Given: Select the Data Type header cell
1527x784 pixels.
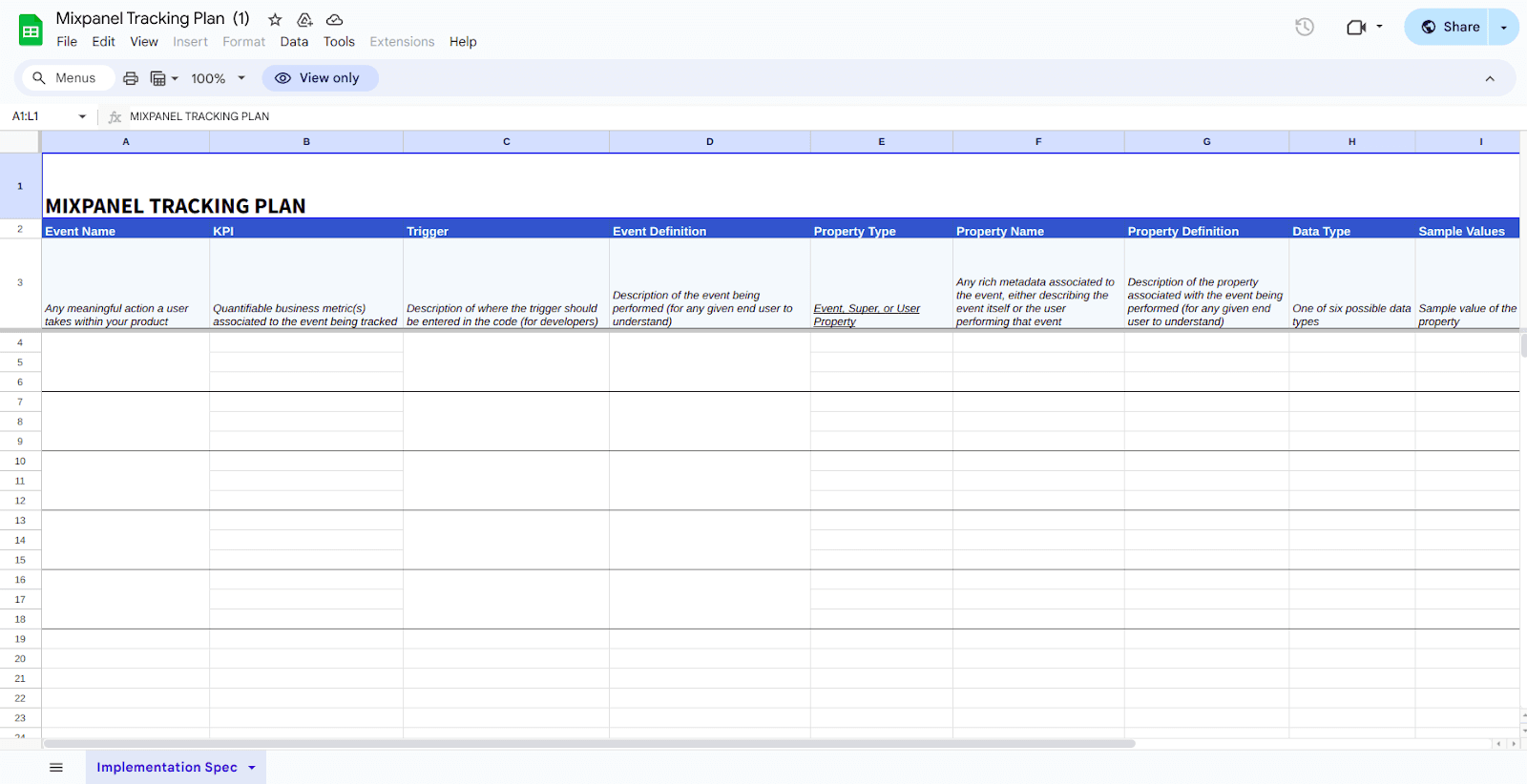Looking at the screenshot, I should pyautogui.click(x=1352, y=229).
